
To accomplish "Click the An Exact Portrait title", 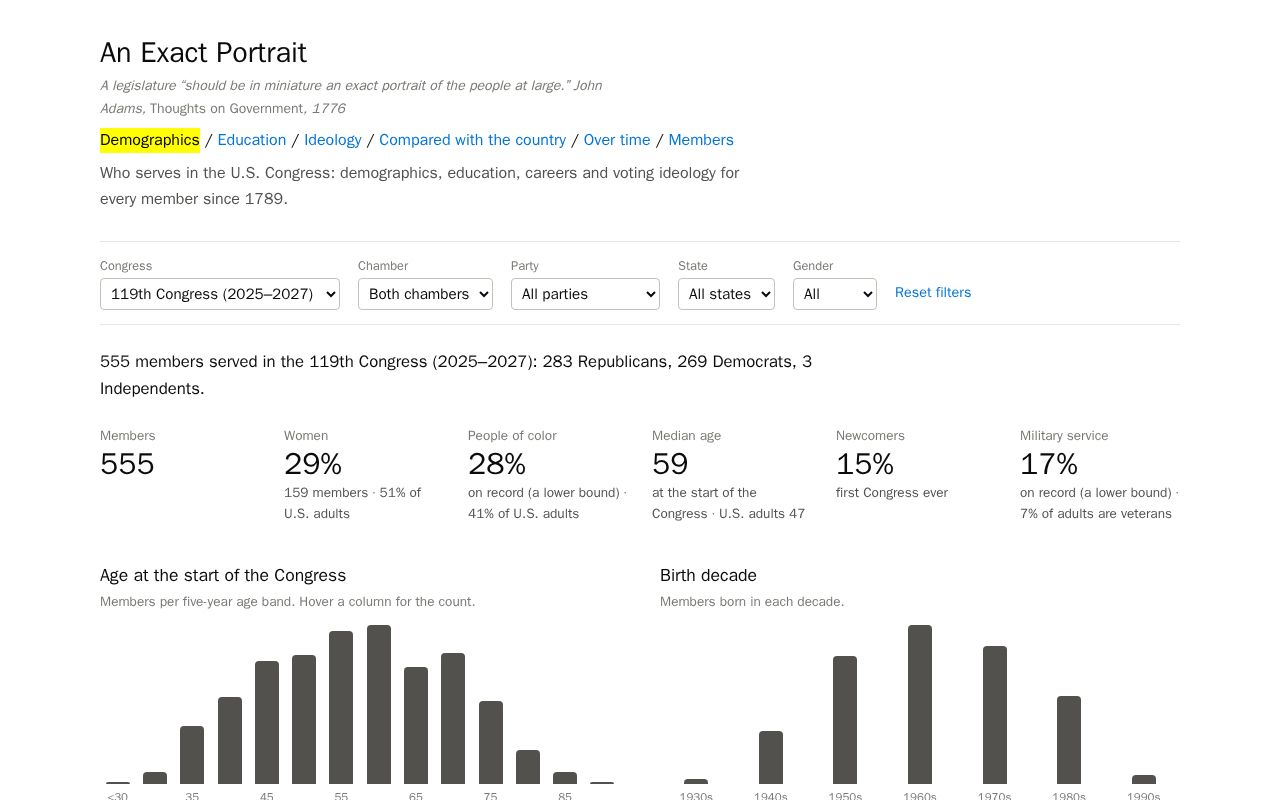I will coord(203,53).
